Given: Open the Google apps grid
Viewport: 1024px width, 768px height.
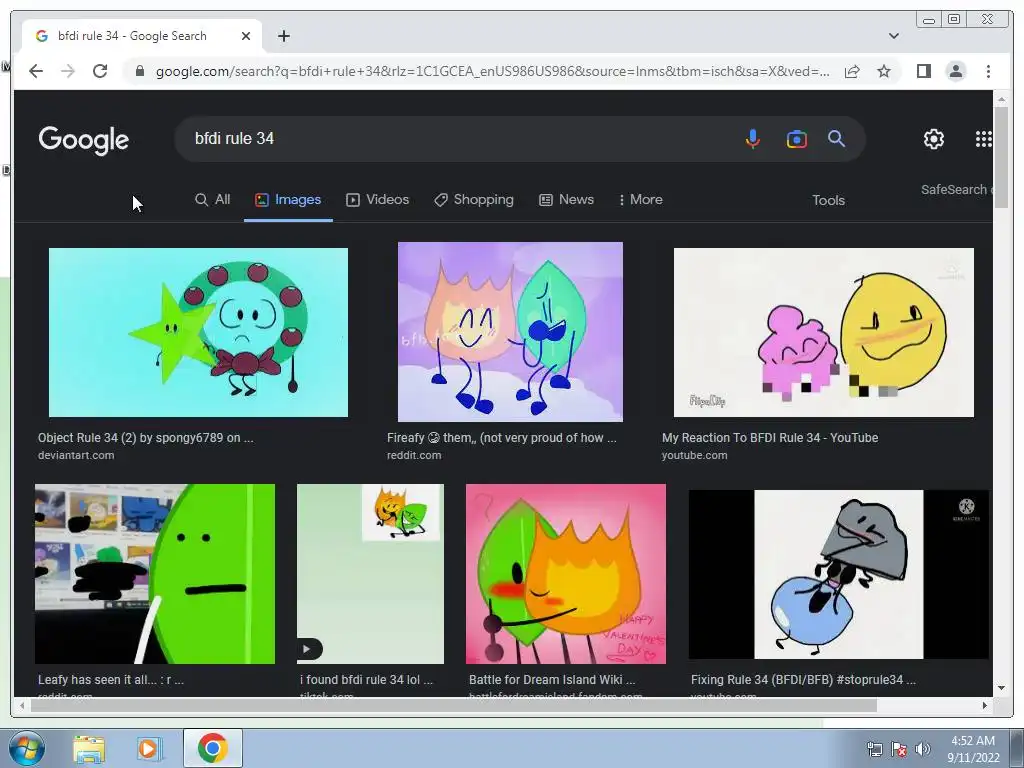Looking at the screenshot, I should pos(984,138).
